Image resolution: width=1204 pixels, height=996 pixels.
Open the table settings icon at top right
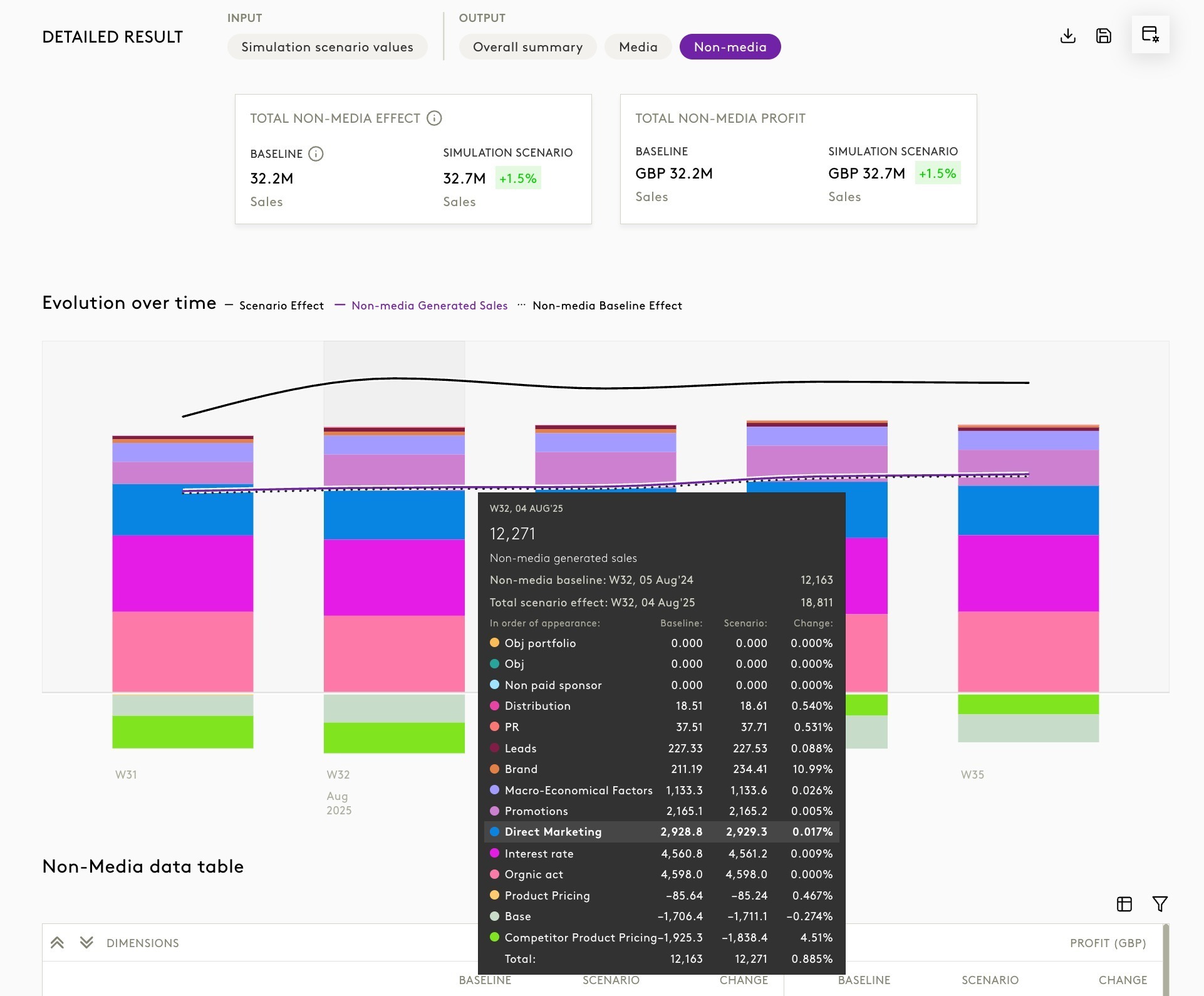(x=1150, y=34)
